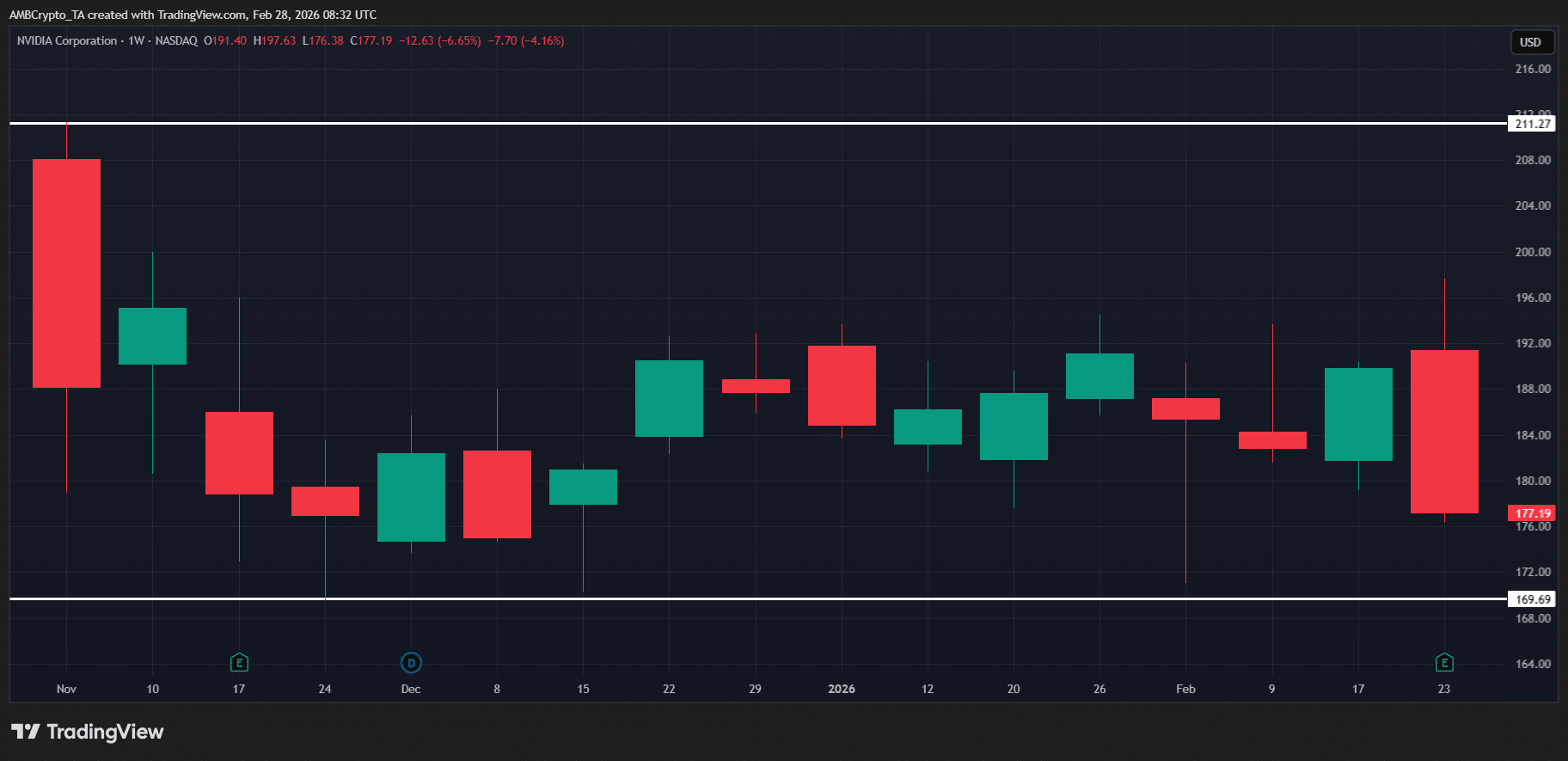Click the date label 23 on time axis
The width and height of the screenshot is (1568, 761).
[x=1444, y=689]
